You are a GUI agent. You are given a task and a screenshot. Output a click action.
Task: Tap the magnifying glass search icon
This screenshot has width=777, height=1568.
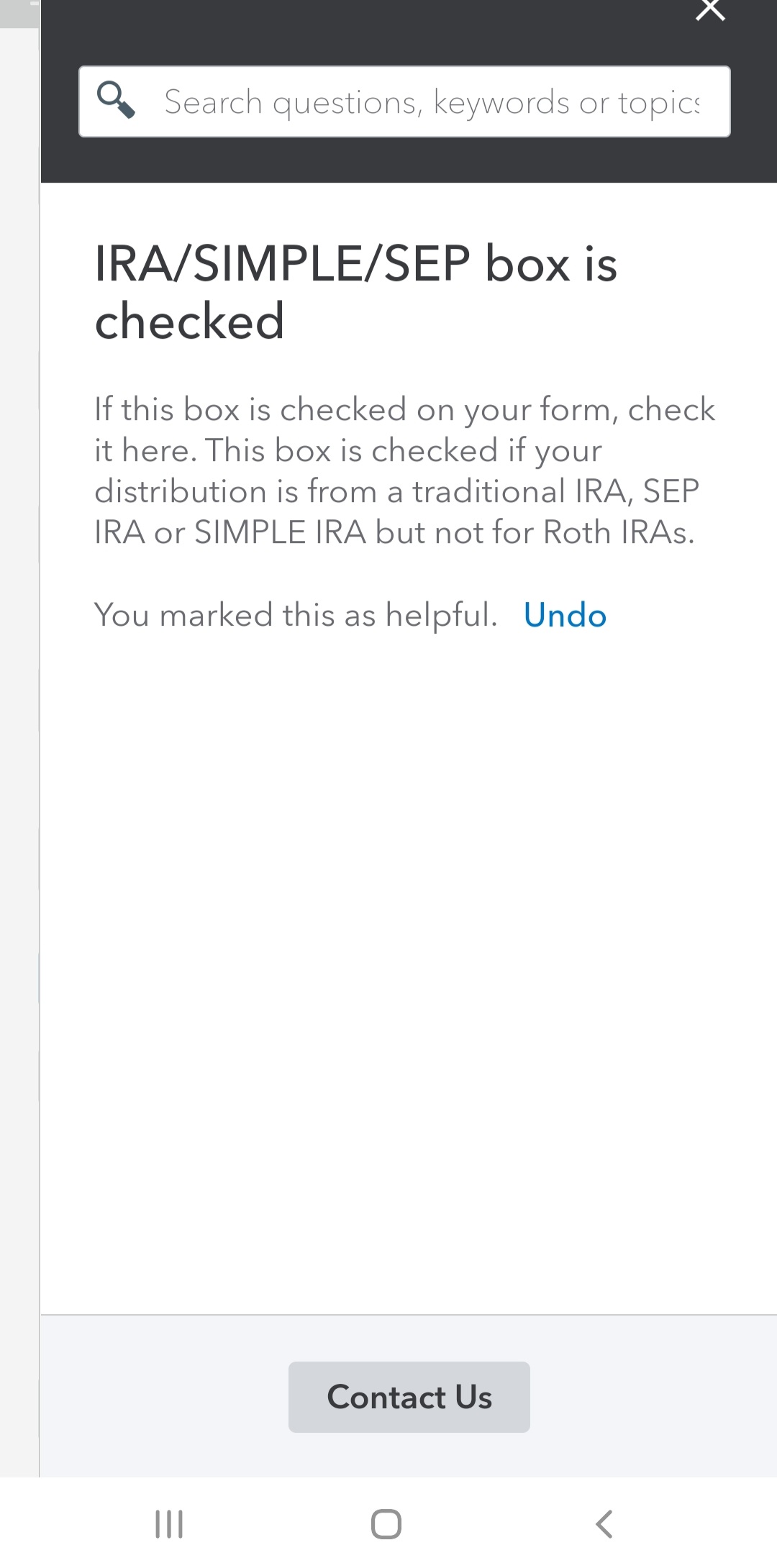tap(117, 100)
